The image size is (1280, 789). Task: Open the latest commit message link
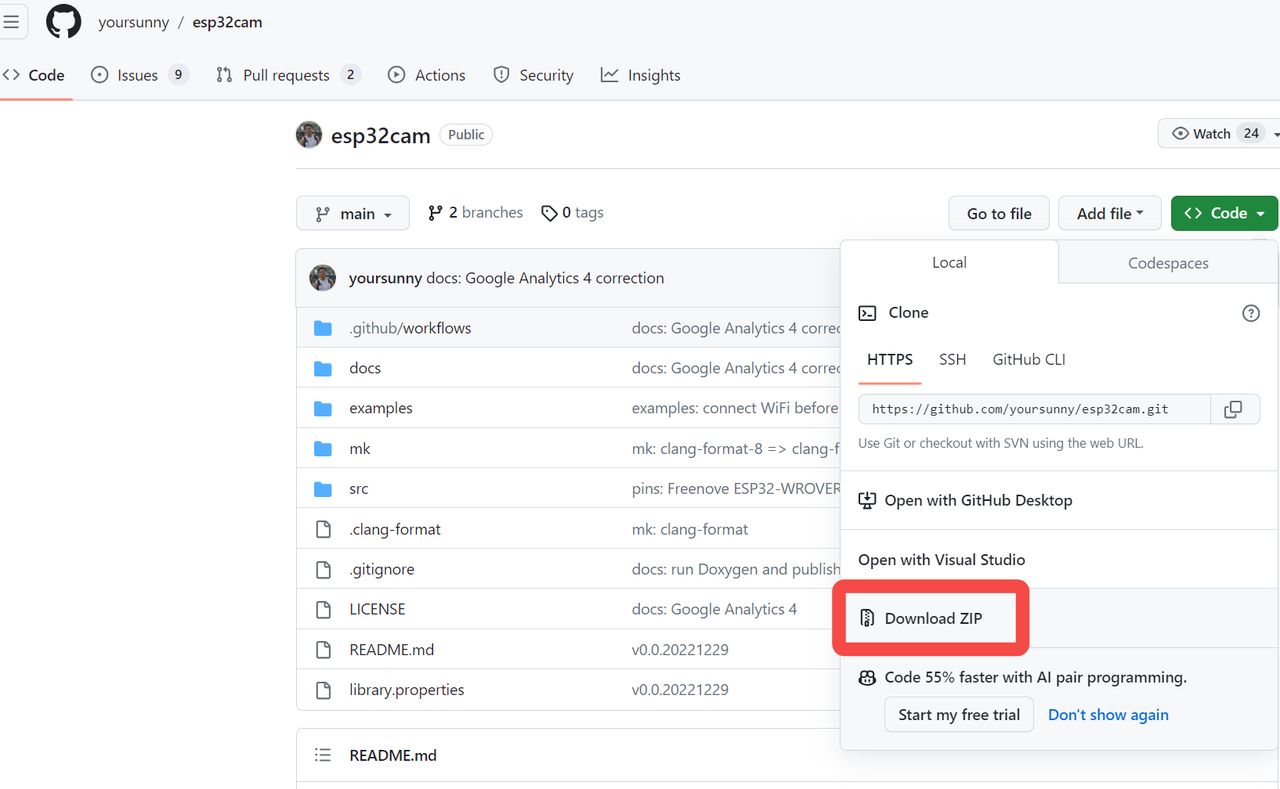point(545,278)
